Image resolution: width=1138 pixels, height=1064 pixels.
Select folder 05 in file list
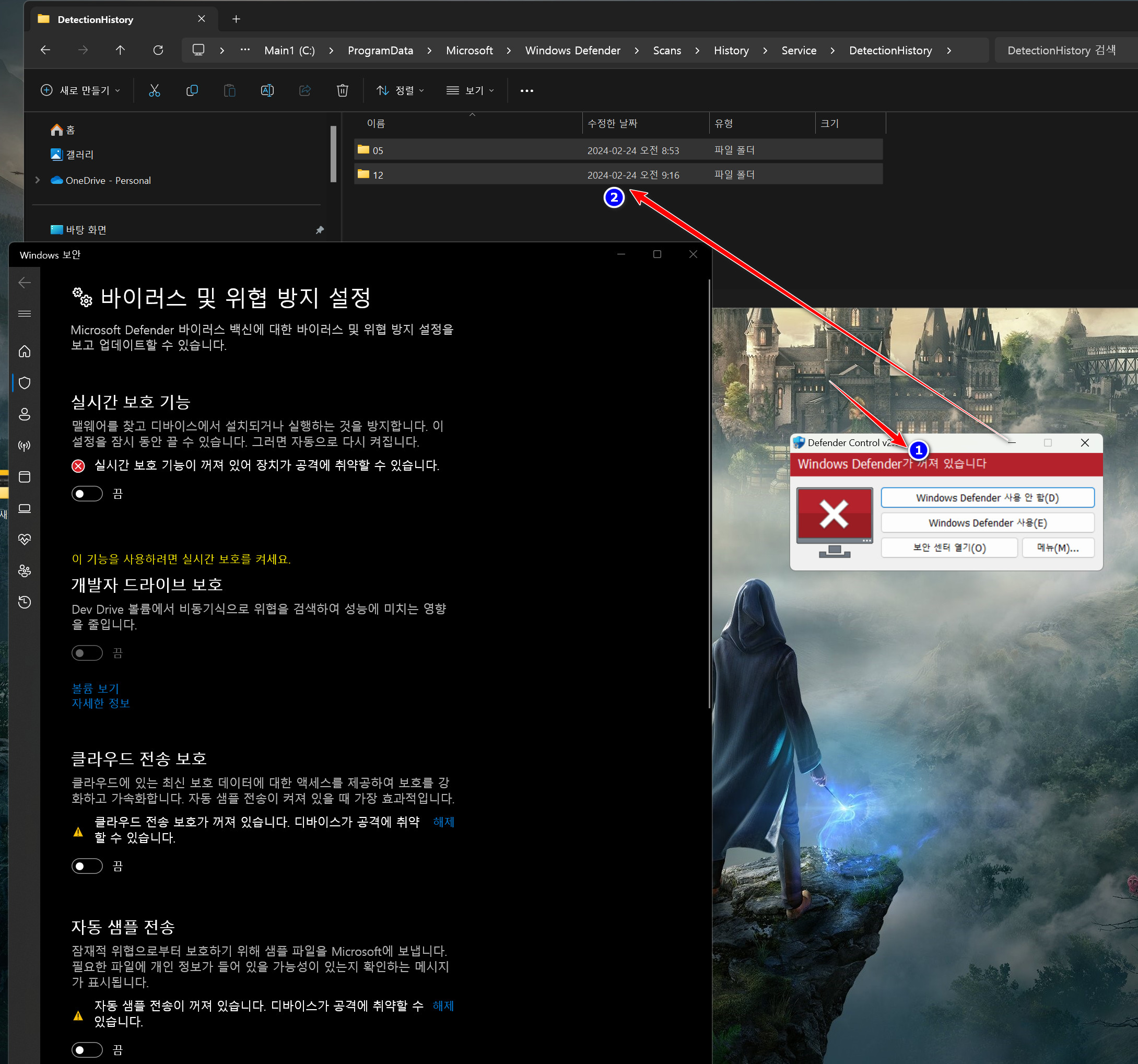tap(618, 150)
